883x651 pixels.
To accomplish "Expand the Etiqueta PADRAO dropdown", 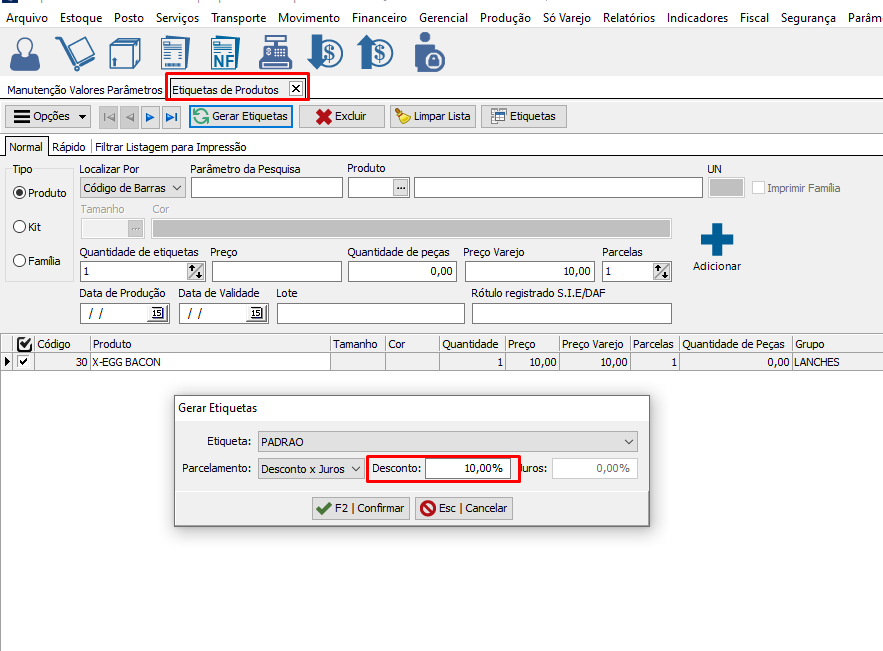I will tap(628, 441).
